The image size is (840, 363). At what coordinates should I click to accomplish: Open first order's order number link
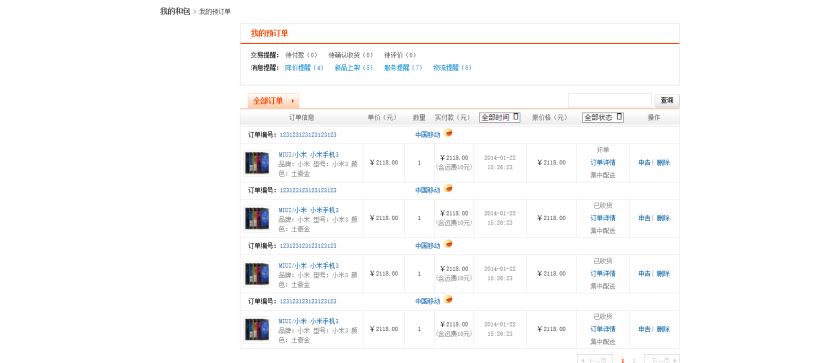tap(308, 135)
